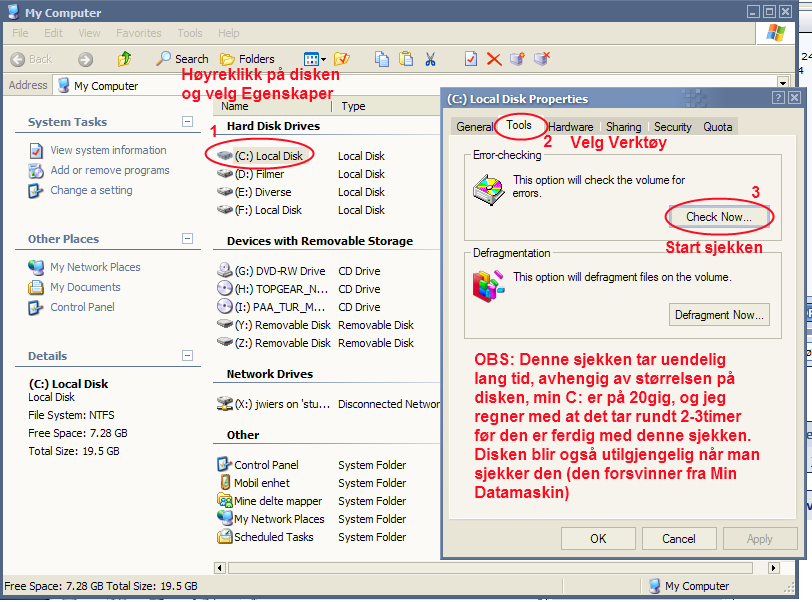
Task: Collapse the System Tasks panel
Action: (x=187, y=121)
